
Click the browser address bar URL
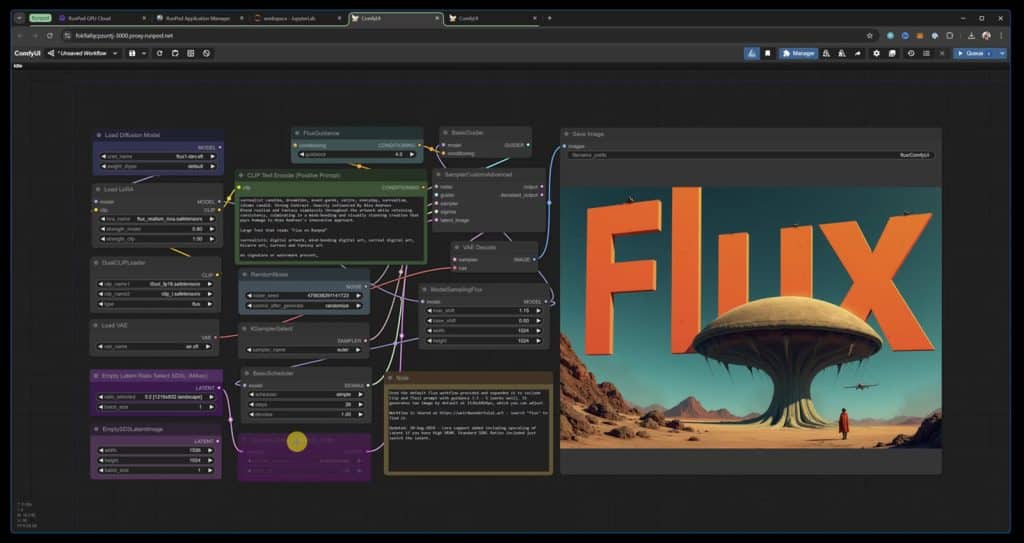pos(124,35)
